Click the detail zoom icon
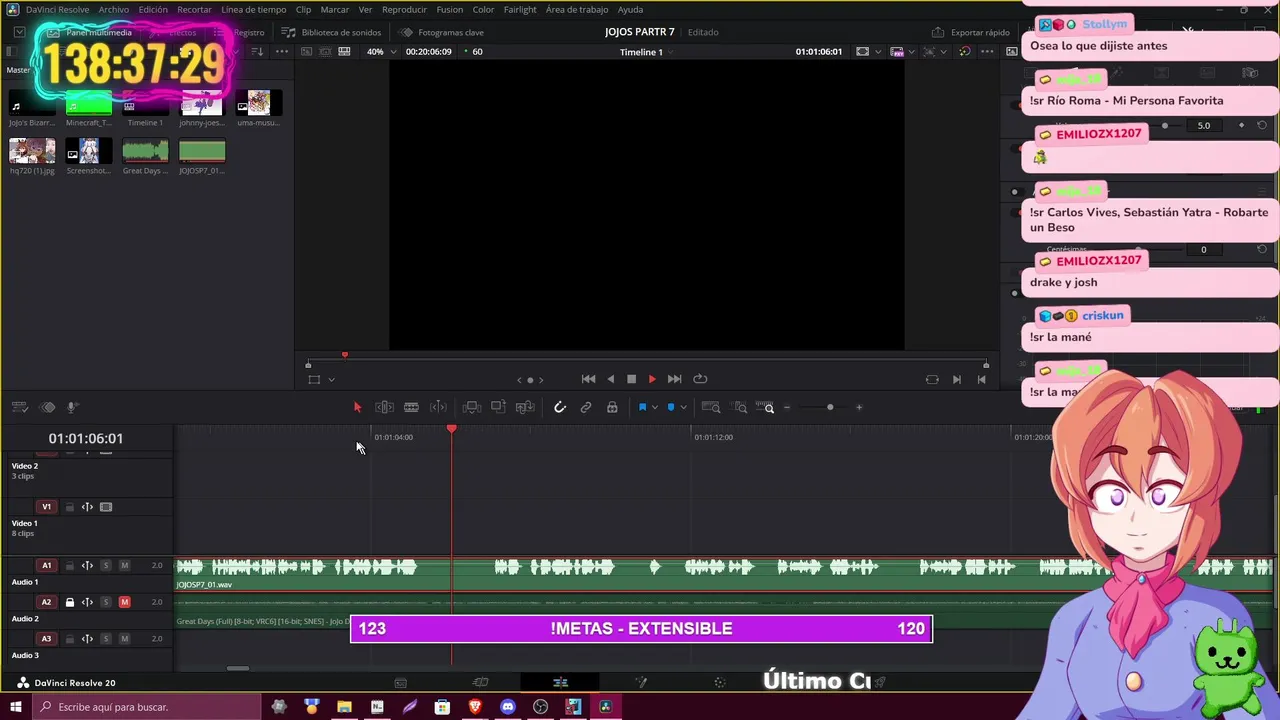Image resolution: width=1280 pixels, height=720 pixels. 740,407
